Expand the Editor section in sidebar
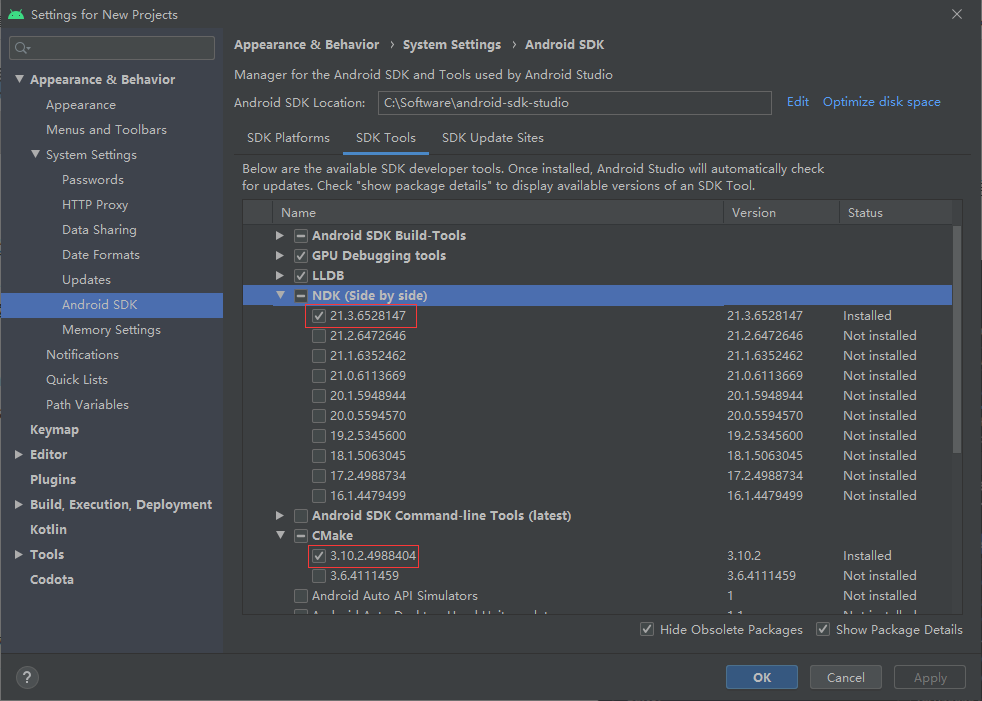The height and width of the screenshot is (701, 982). [17, 454]
